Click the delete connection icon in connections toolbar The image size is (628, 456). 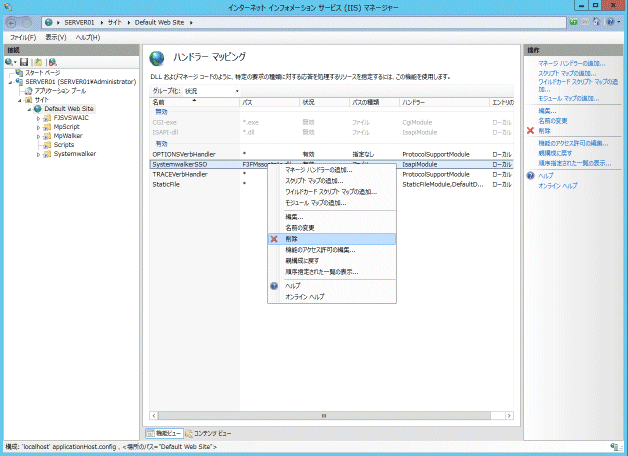click(x=52, y=62)
